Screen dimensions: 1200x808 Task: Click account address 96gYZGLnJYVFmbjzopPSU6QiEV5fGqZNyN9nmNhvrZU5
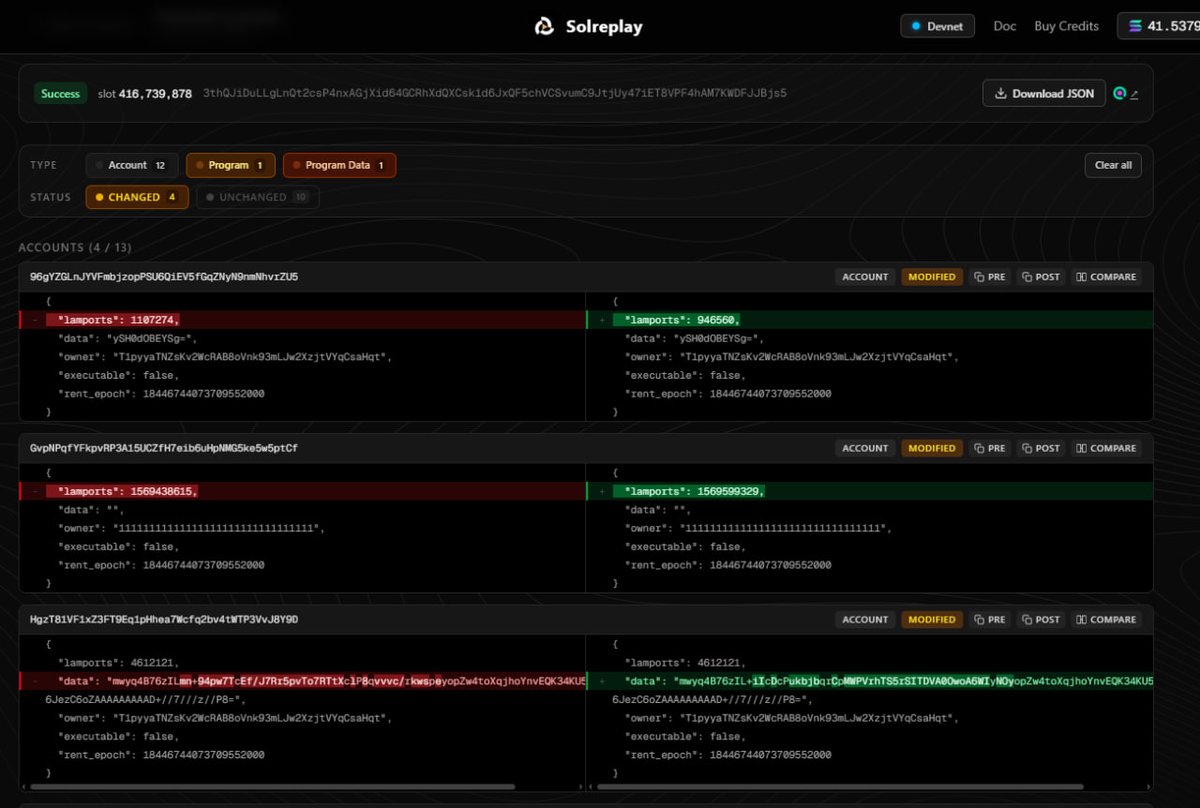pyautogui.click(x=164, y=277)
